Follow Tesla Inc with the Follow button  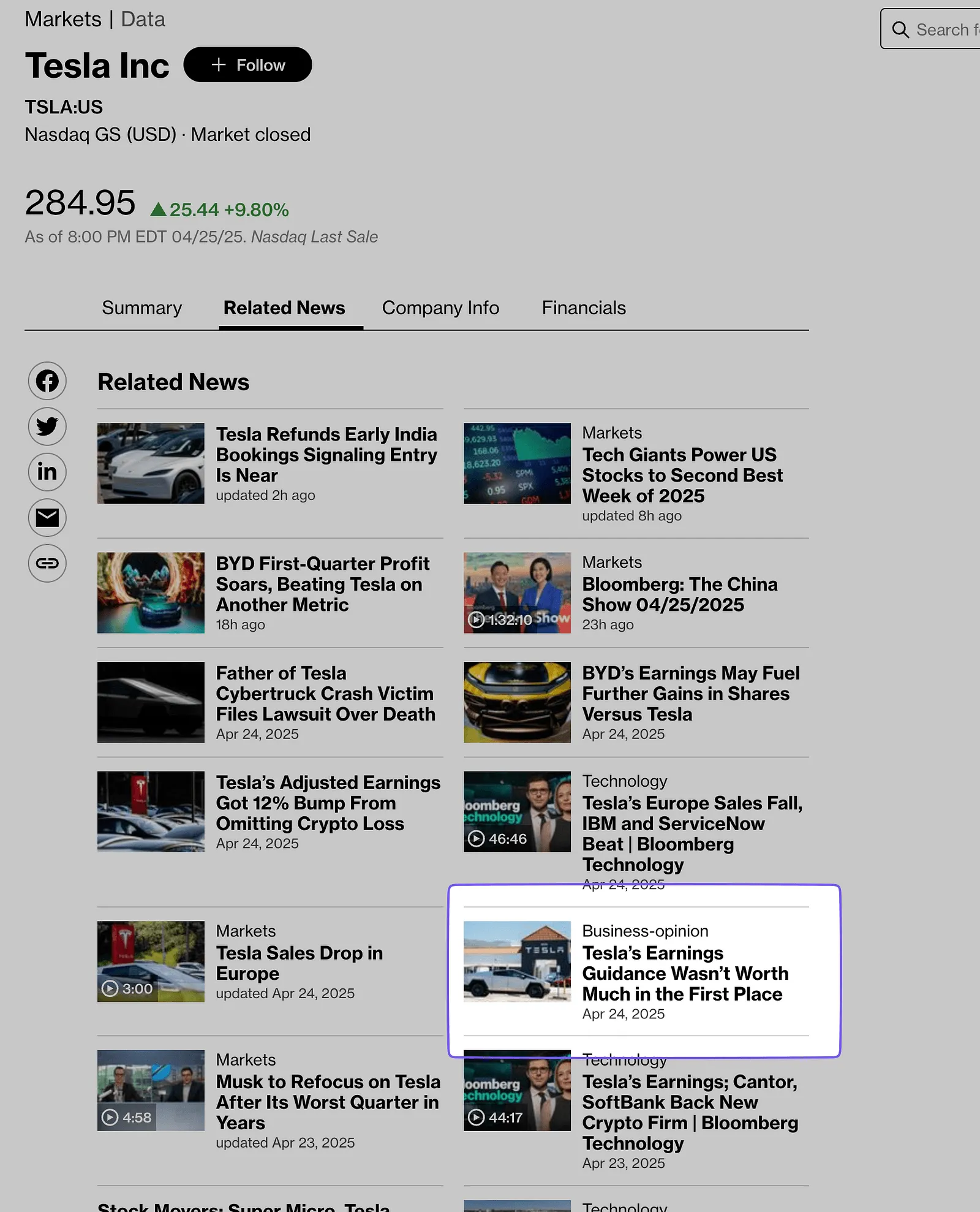coord(247,65)
